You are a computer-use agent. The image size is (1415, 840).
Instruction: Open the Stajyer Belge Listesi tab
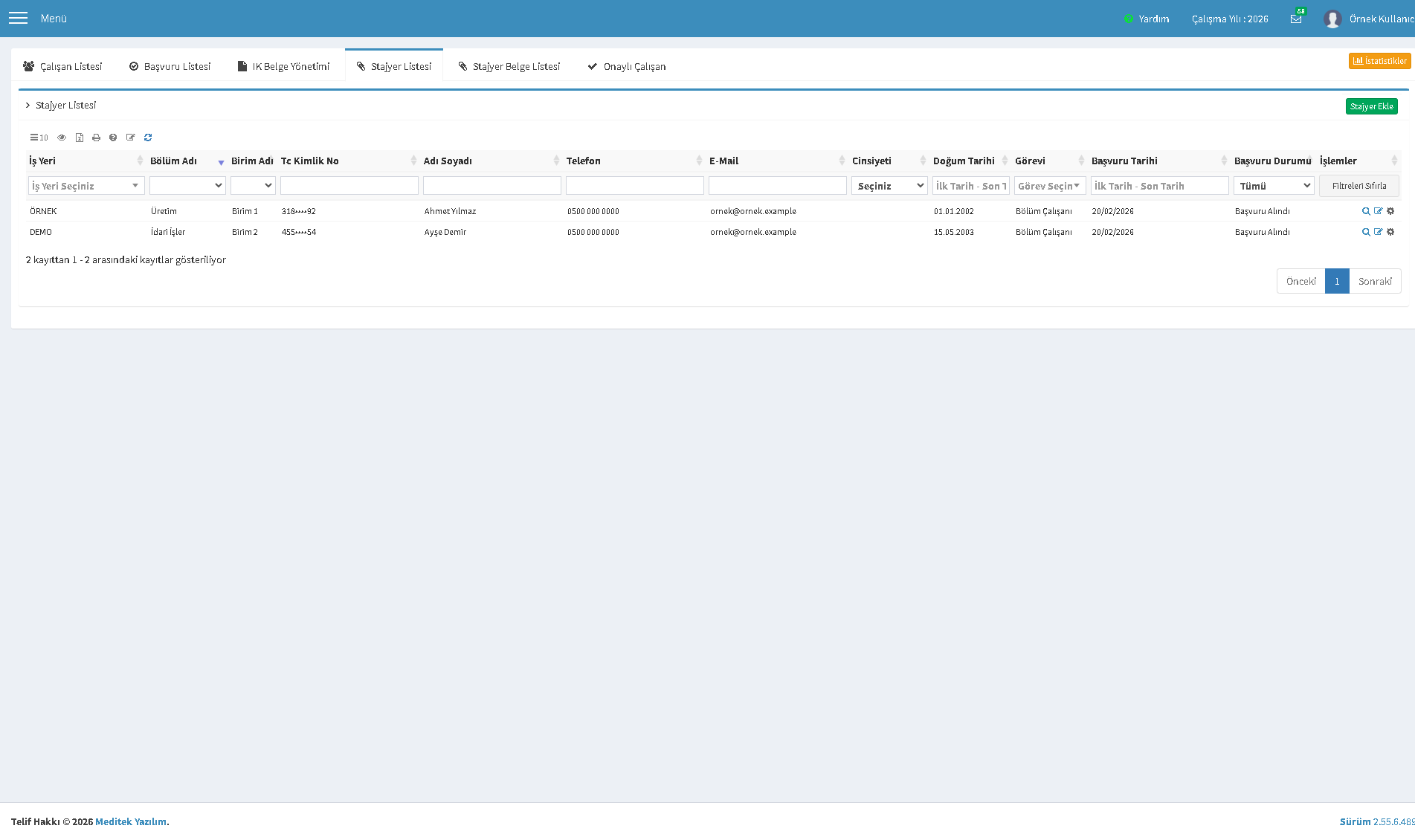(x=509, y=66)
